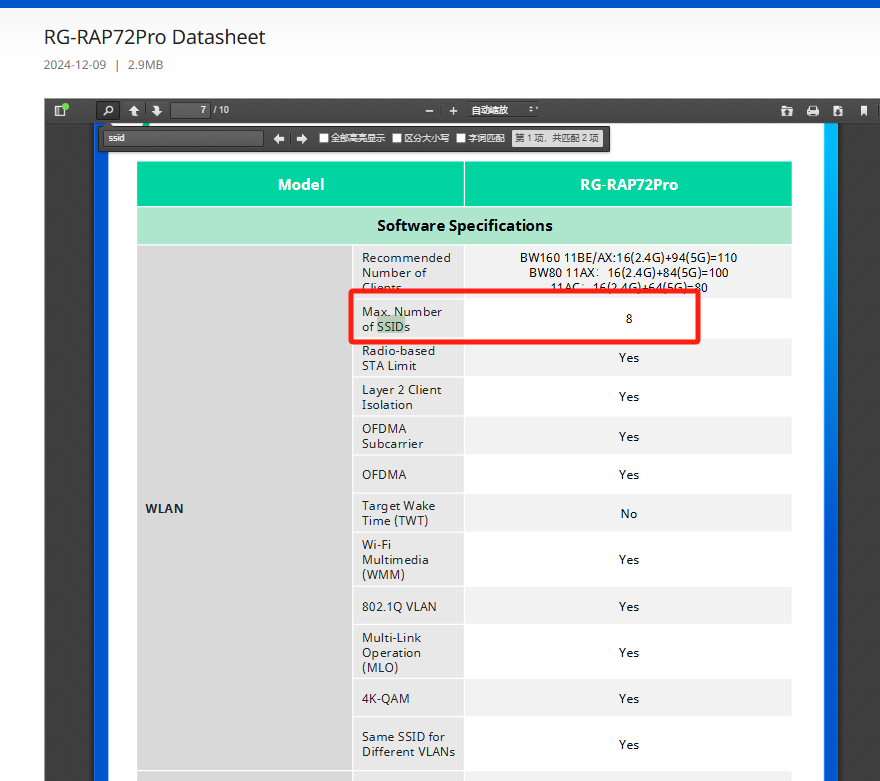The width and height of the screenshot is (880, 781).
Task: Check the whole words (字词匹配) option
Action: 461,138
